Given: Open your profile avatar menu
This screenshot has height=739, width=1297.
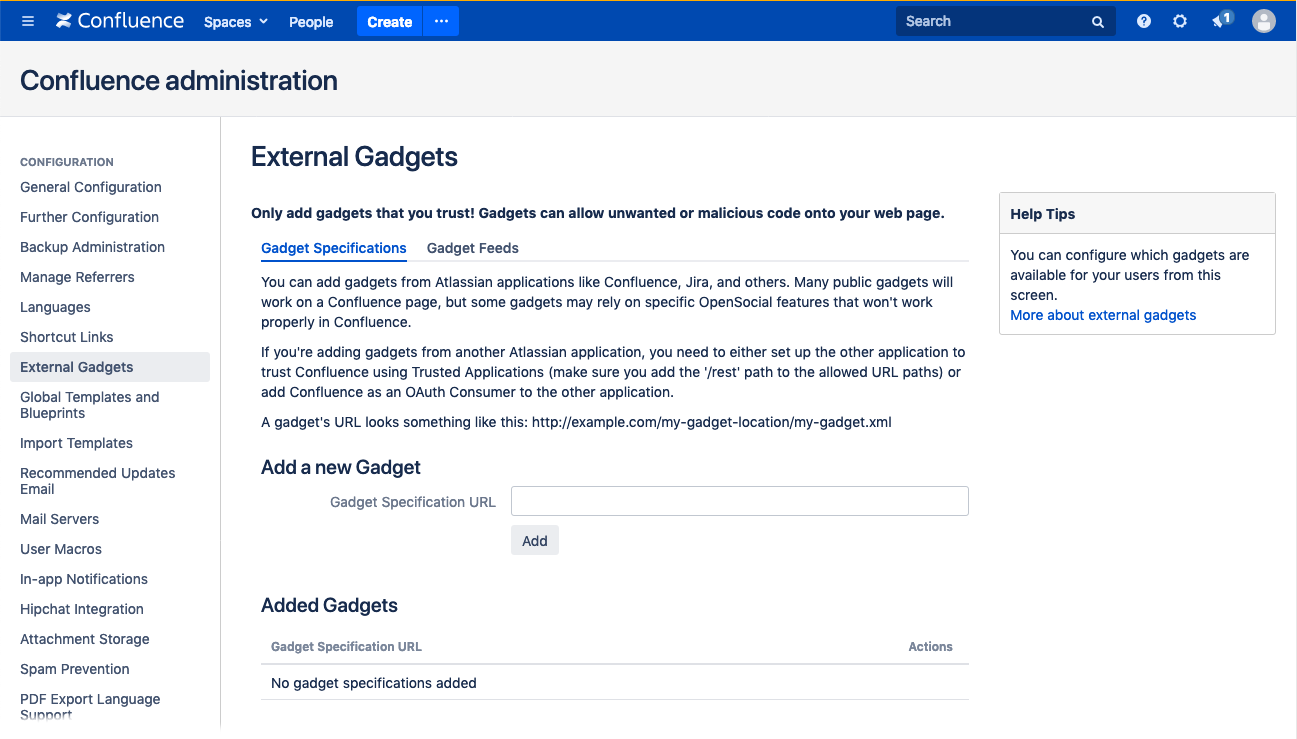Looking at the screenshot, I should (x=1263, y=20).
